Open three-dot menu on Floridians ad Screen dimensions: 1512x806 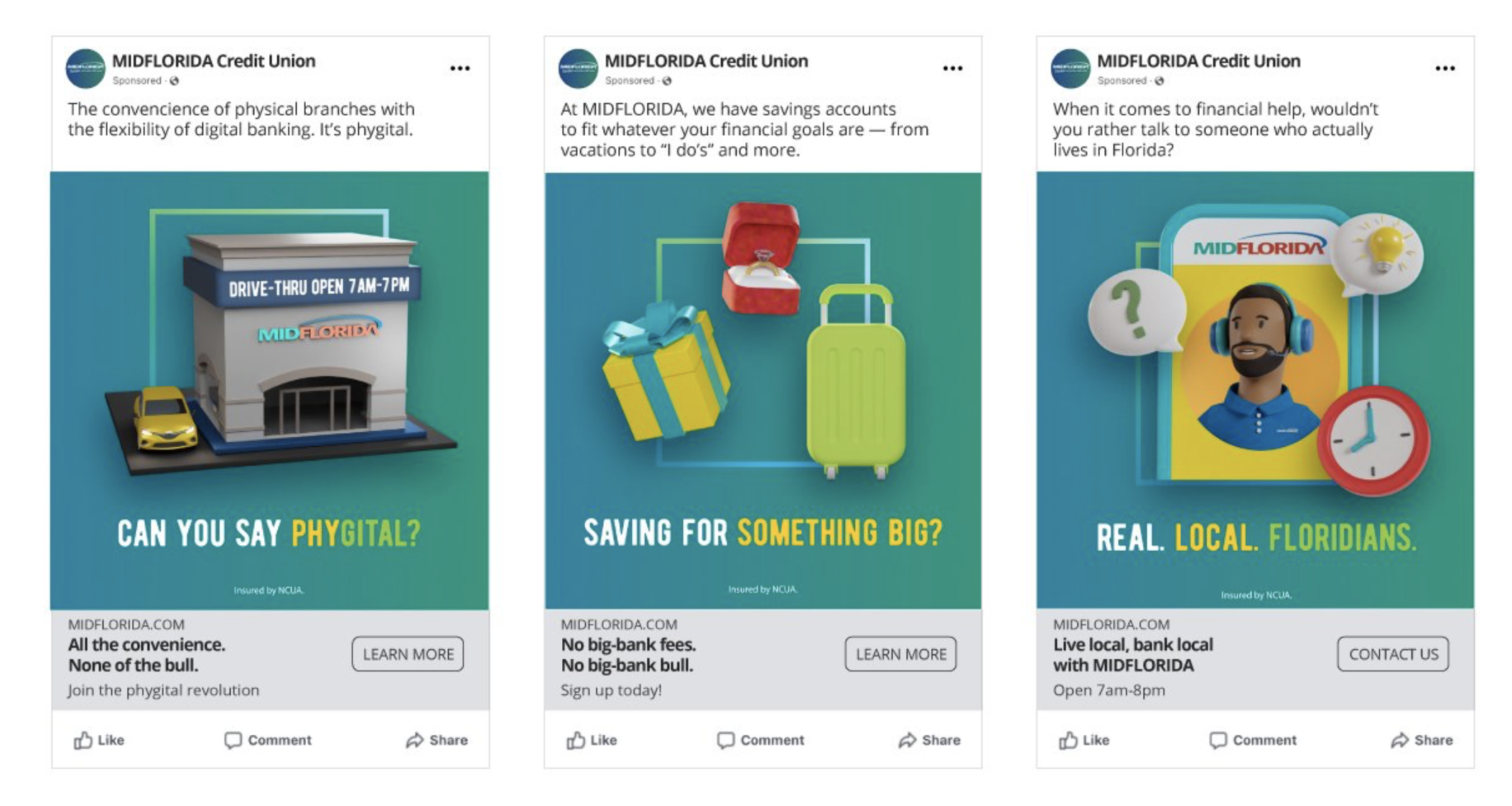pos(1445,68)
